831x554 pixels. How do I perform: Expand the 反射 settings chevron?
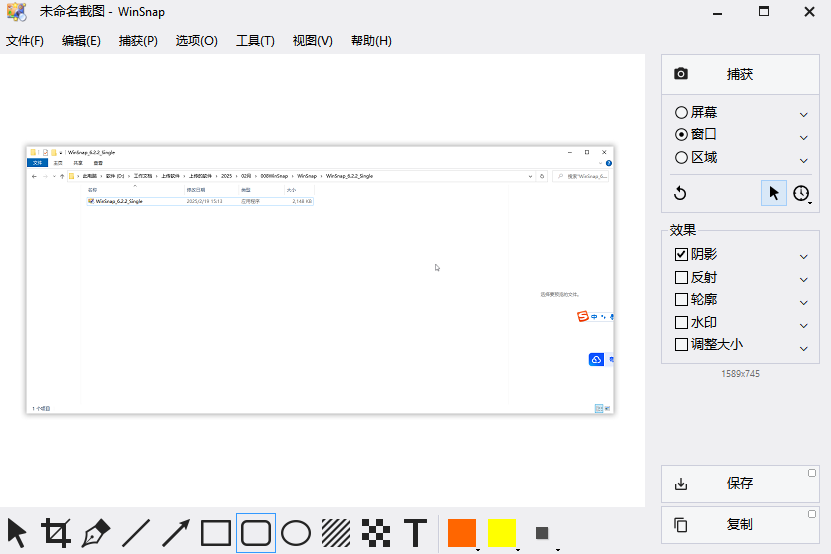[x=803, y=279]
